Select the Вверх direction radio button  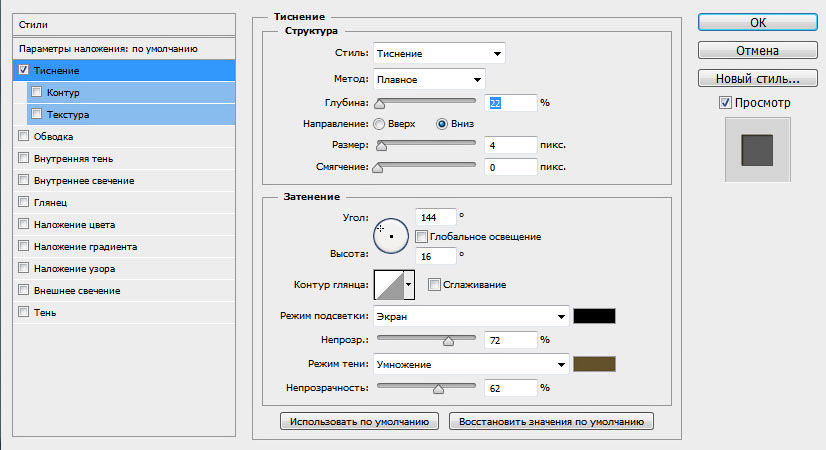click(379, 124)
